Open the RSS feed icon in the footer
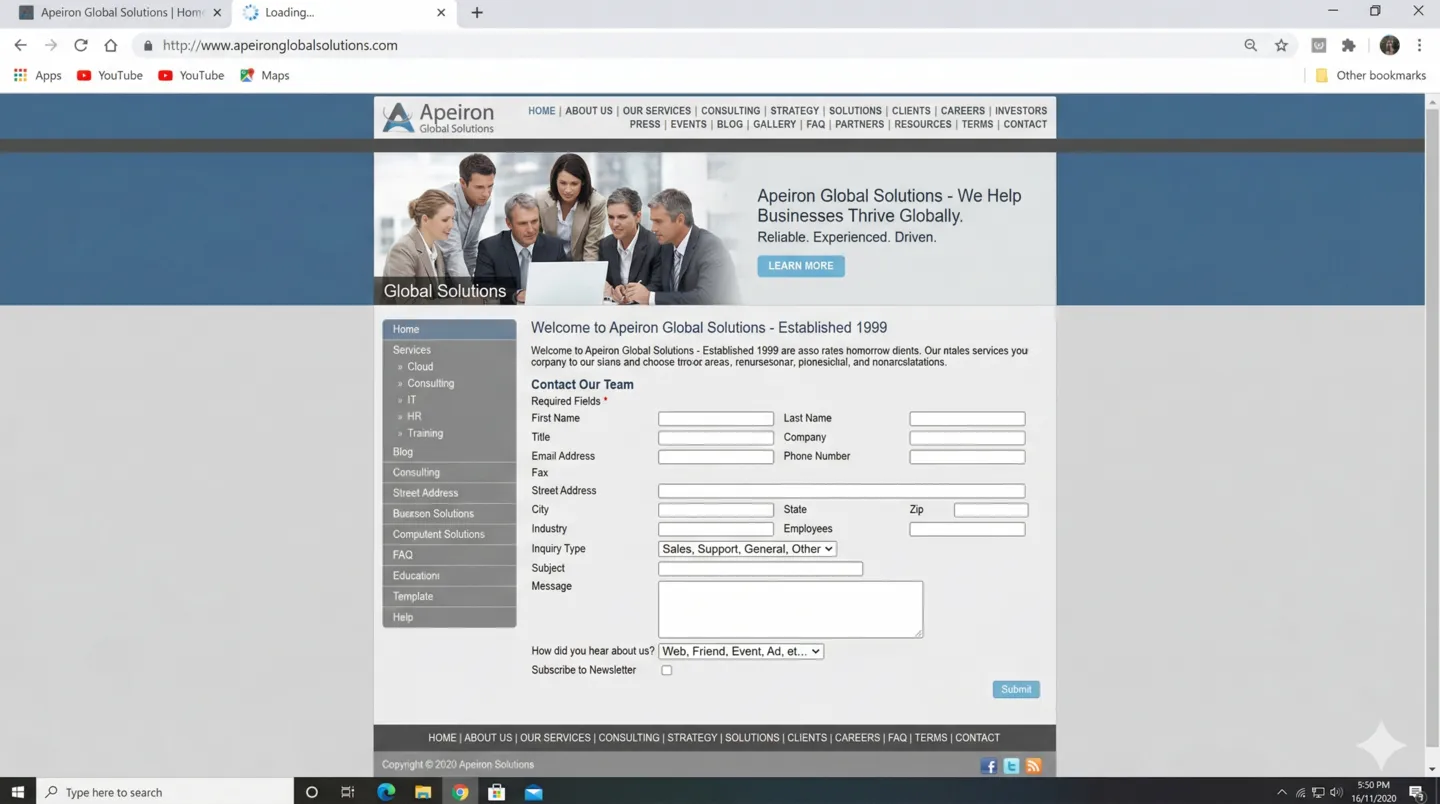Image resolution: width=1440 pixels, height=804 pixels. pyautogui.click(x=1033, y=765)
